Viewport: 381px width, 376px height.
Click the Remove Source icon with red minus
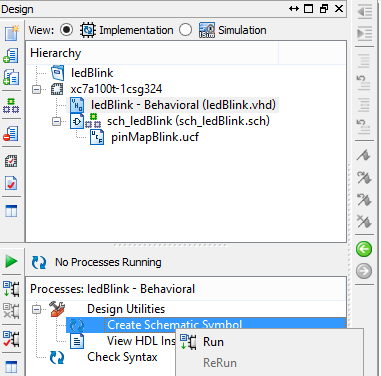pyautogui.click(x=11, y=133)
